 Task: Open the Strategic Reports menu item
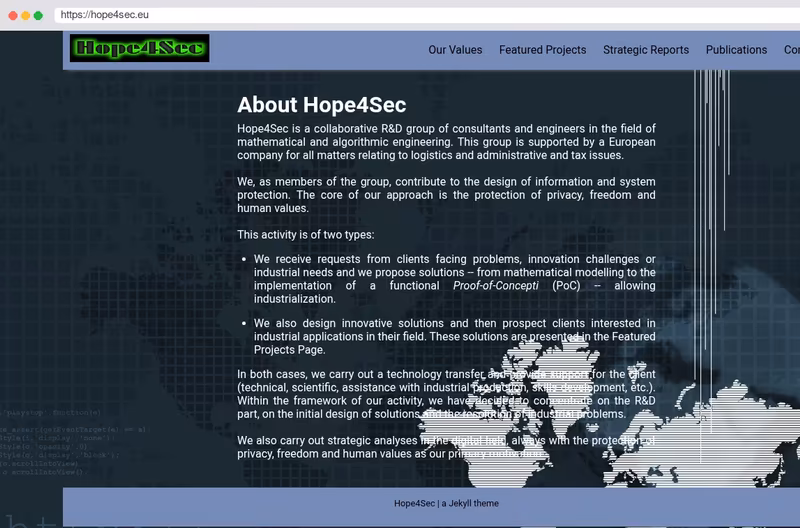(646, 50)
